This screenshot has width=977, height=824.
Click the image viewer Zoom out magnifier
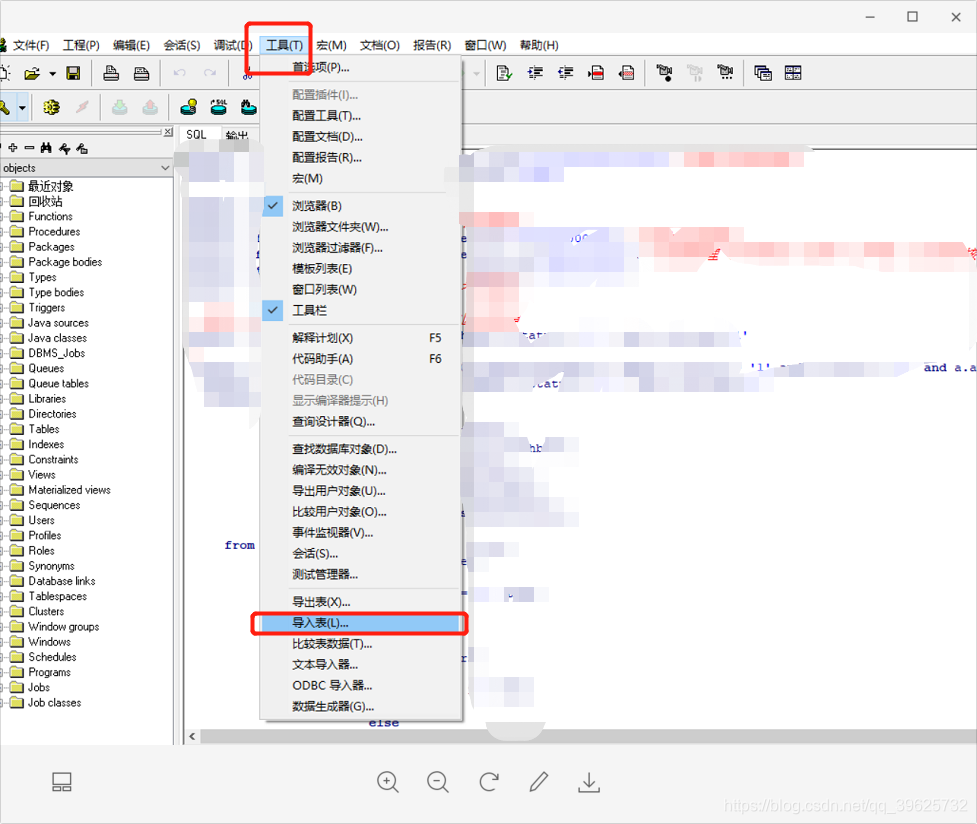tap(437, 782)
